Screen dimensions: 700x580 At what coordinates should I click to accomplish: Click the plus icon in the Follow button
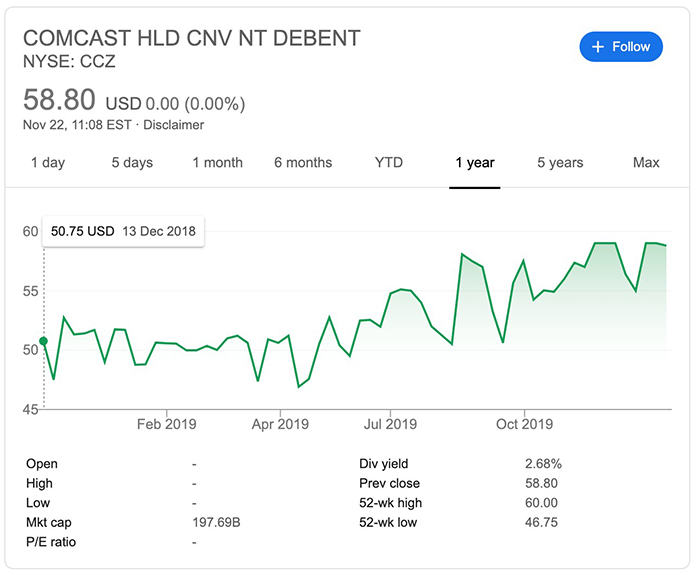tap(598, 47)
